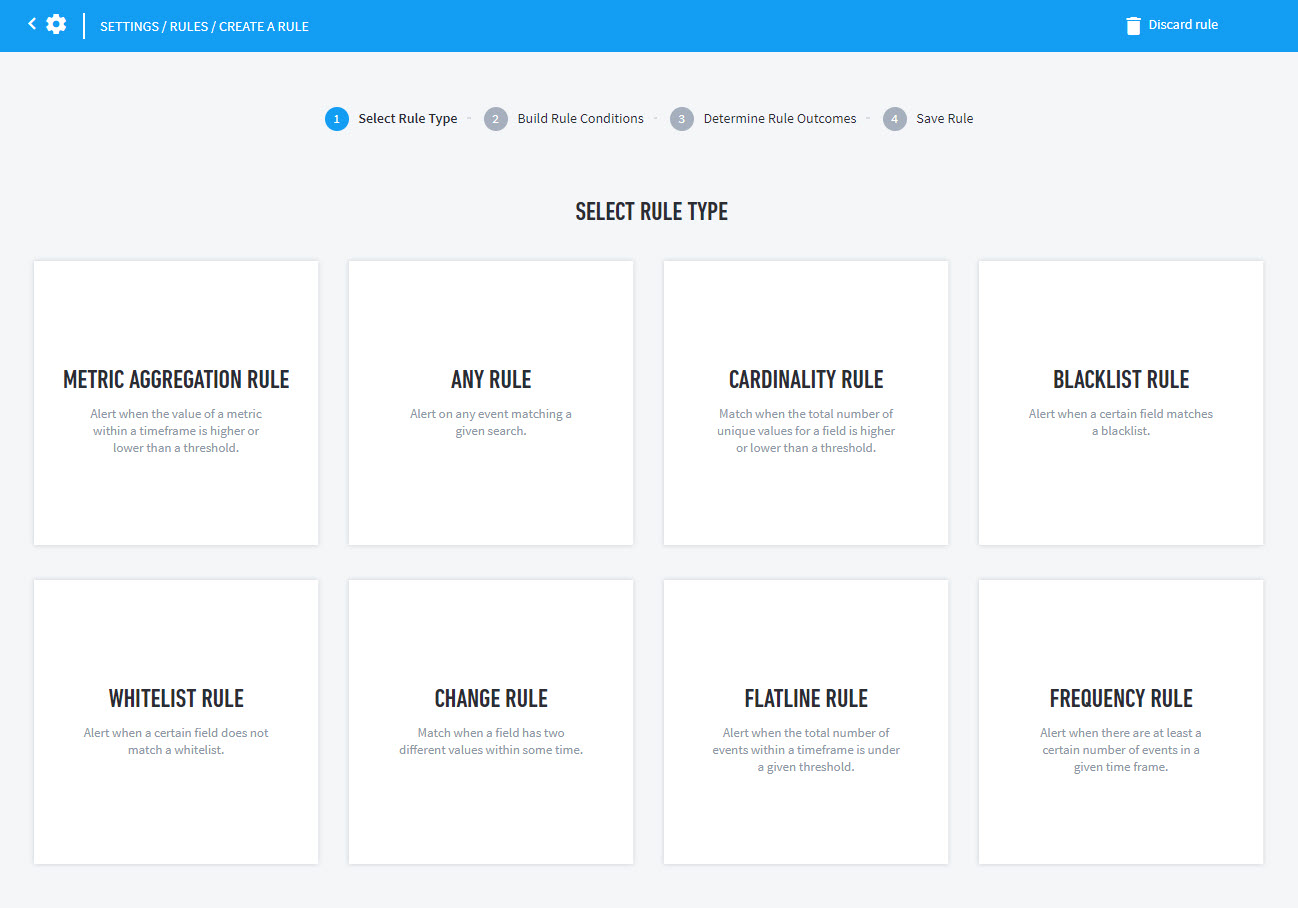Select step 2 circle indicator

495,119
